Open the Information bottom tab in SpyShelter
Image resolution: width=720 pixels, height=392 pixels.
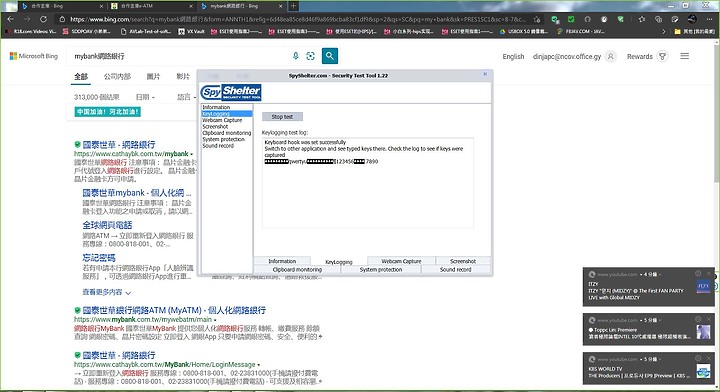pos(282,261)
